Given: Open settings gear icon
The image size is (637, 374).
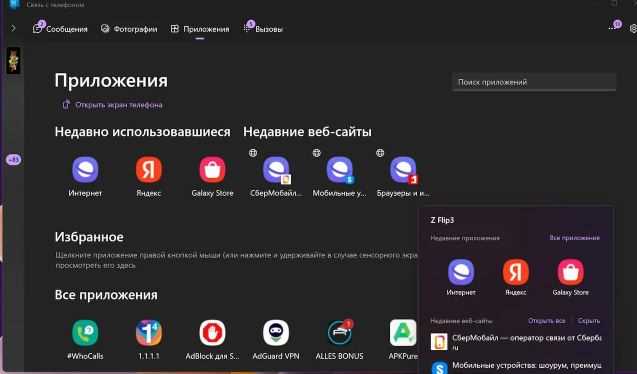Looking at the screenshot, I should [633, 28].
